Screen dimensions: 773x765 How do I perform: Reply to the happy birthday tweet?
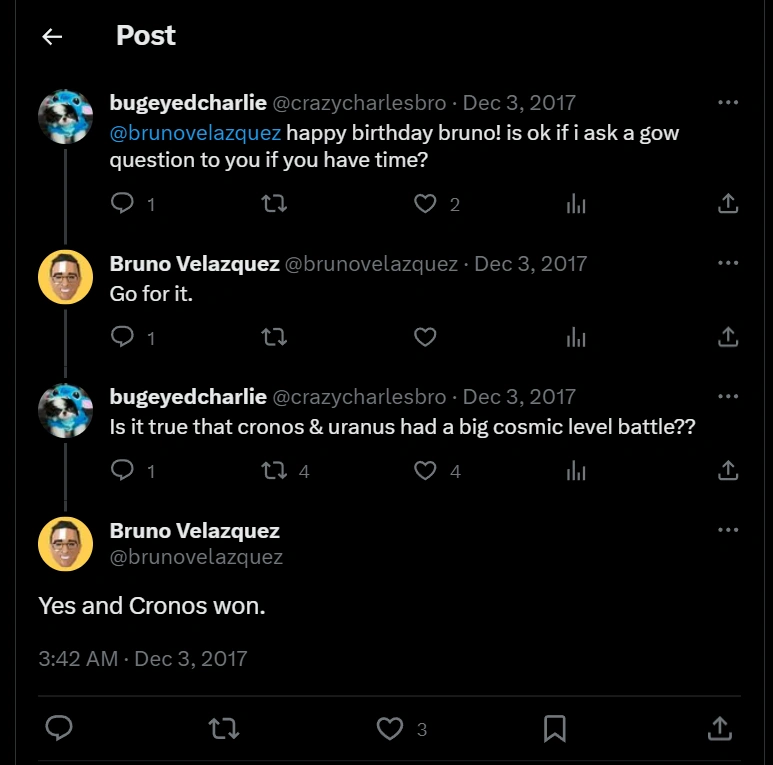pyautogui.click(x=122, y=203)
